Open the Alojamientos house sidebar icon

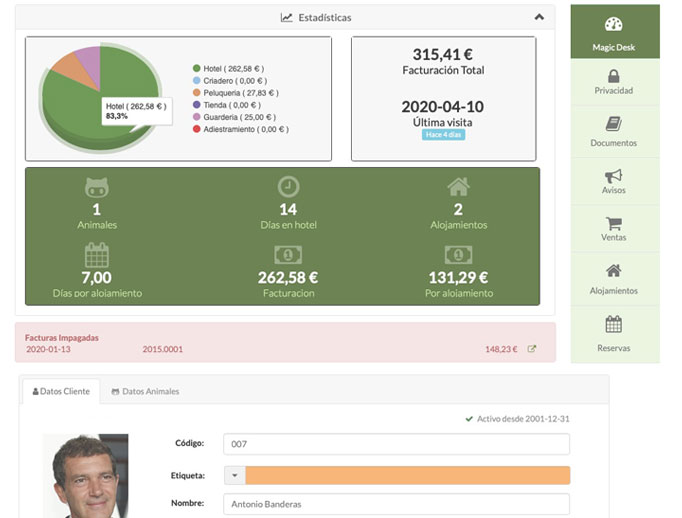pos(614,271)
